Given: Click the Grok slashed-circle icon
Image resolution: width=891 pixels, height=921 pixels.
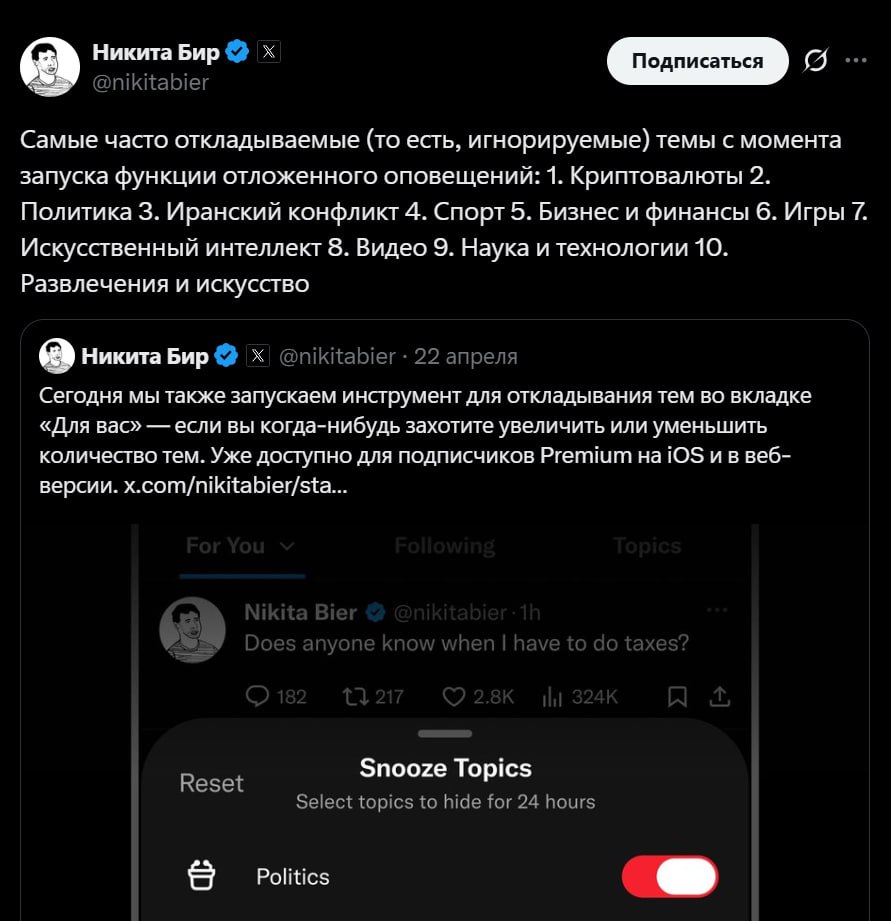Looking at the screenshot, I should (x=815, y=62).
